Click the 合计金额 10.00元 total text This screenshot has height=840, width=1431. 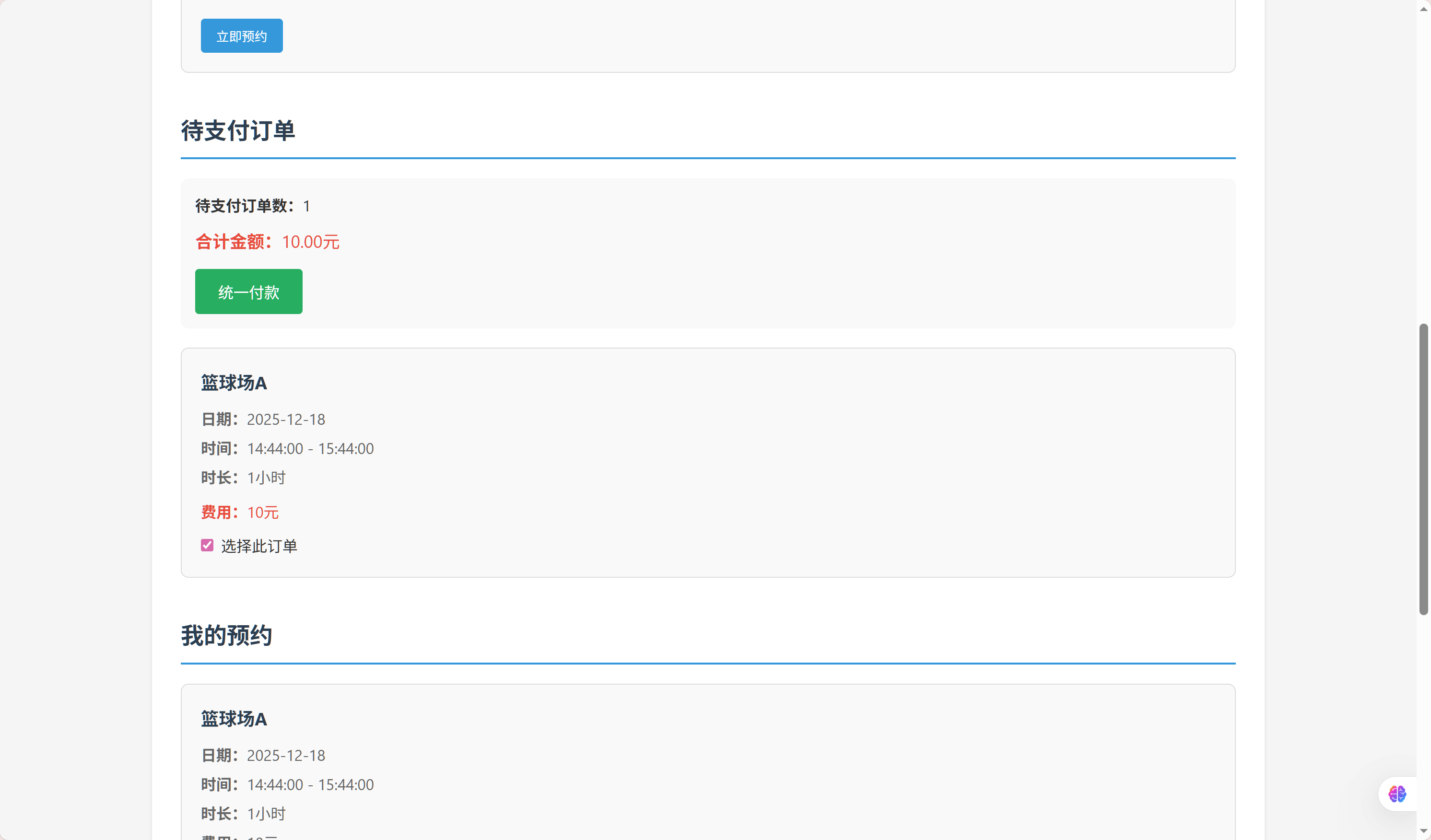268,242
